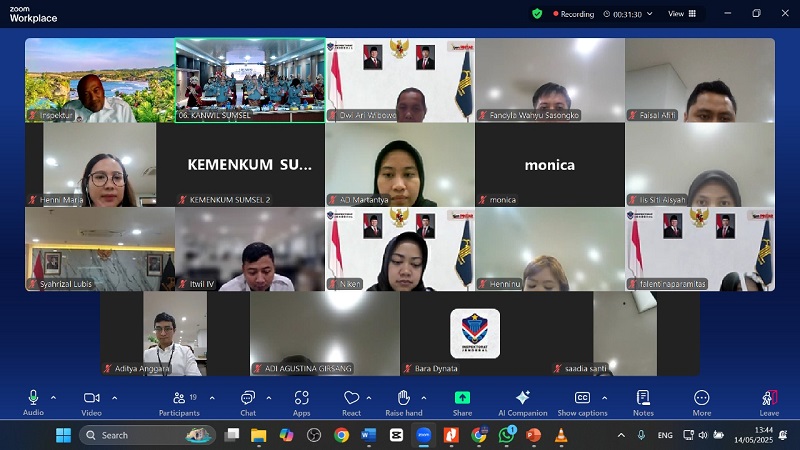This screenshot has width=800, height=450.
Task: Open the More options menu
Action: [702, 403]
